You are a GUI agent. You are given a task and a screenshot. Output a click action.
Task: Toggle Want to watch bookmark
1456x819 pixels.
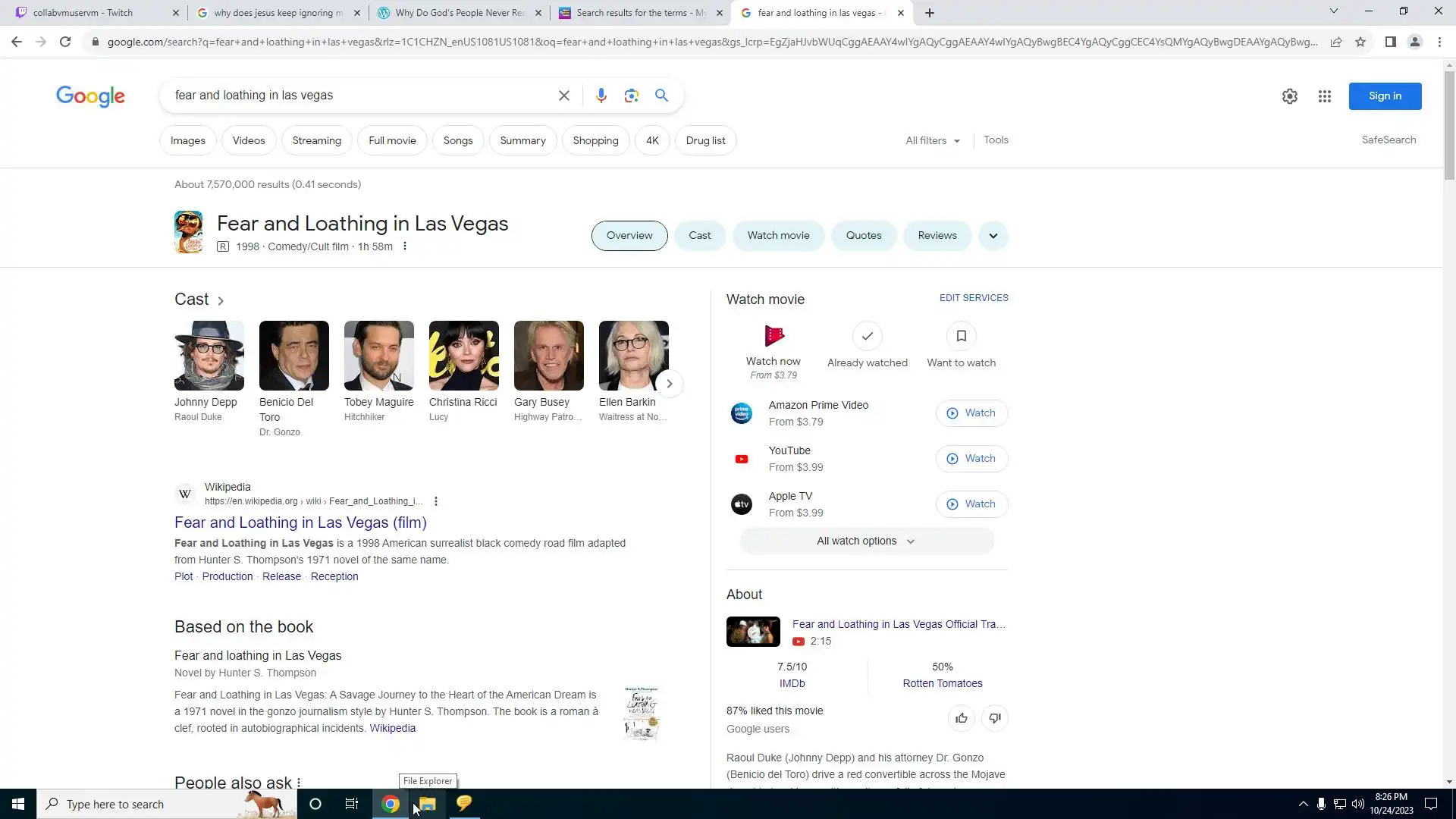click(961, 336)
